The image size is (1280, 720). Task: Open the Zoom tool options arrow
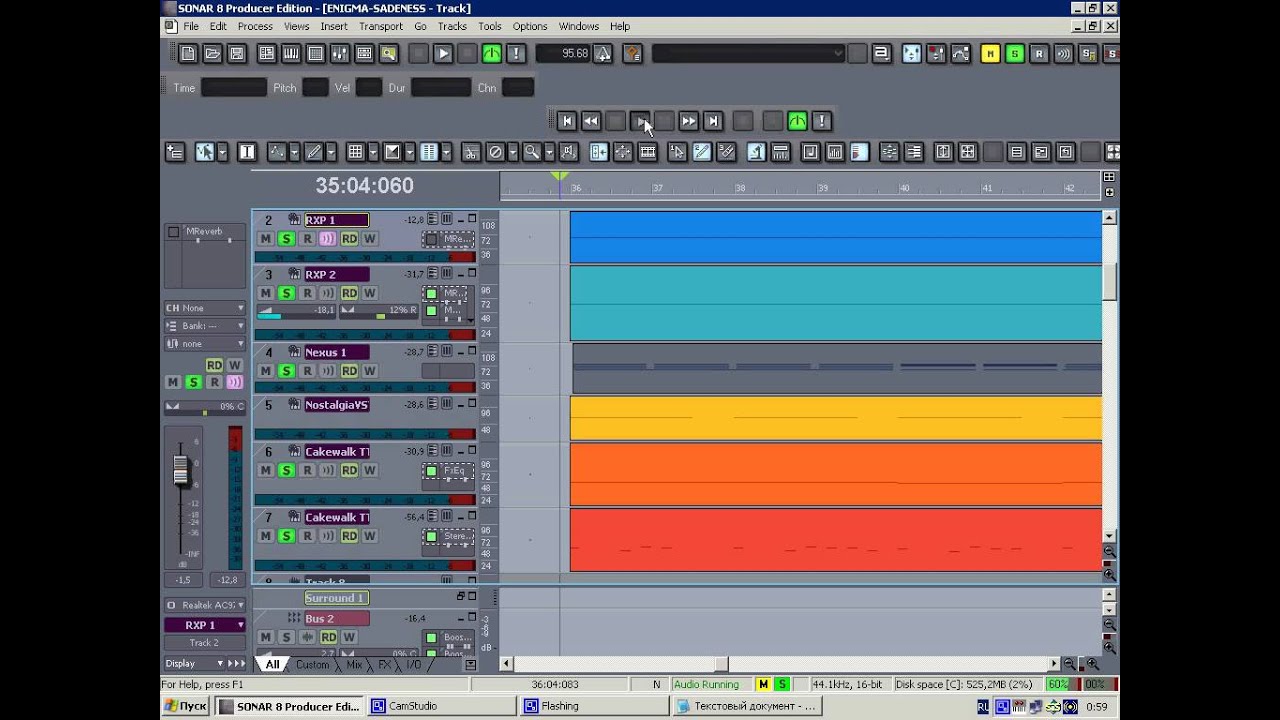550,152
